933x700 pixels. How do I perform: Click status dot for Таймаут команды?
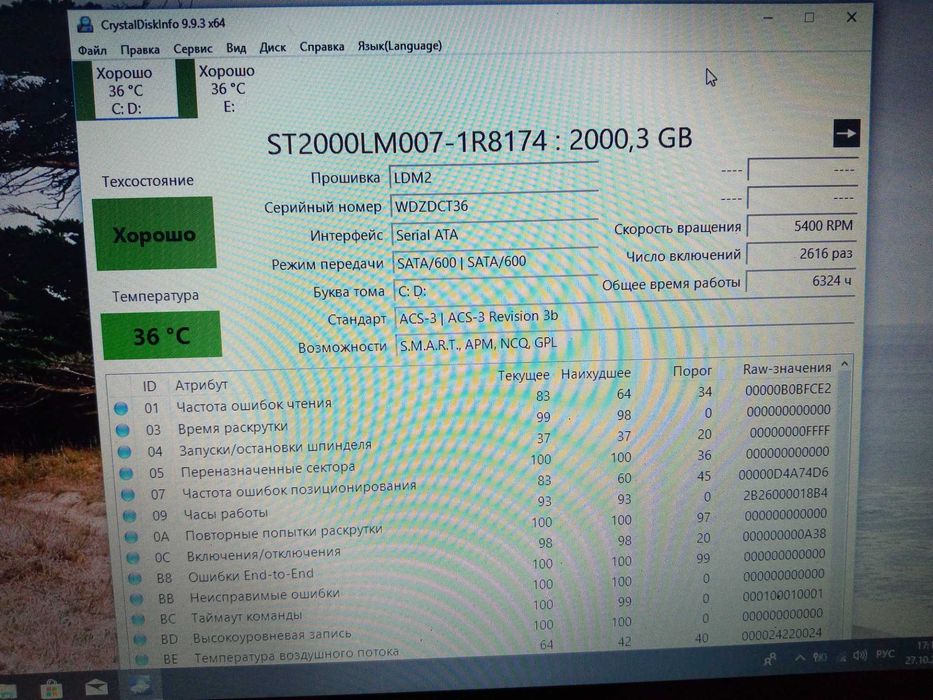(138, 619)
